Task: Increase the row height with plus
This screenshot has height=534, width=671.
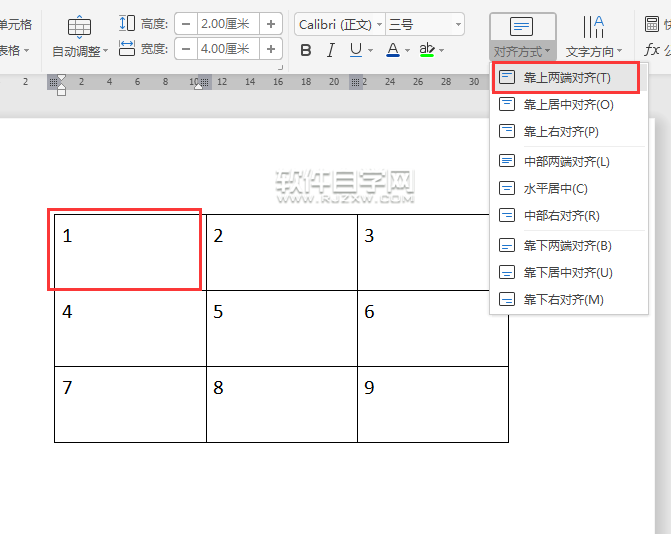Action: click(270, 24)
